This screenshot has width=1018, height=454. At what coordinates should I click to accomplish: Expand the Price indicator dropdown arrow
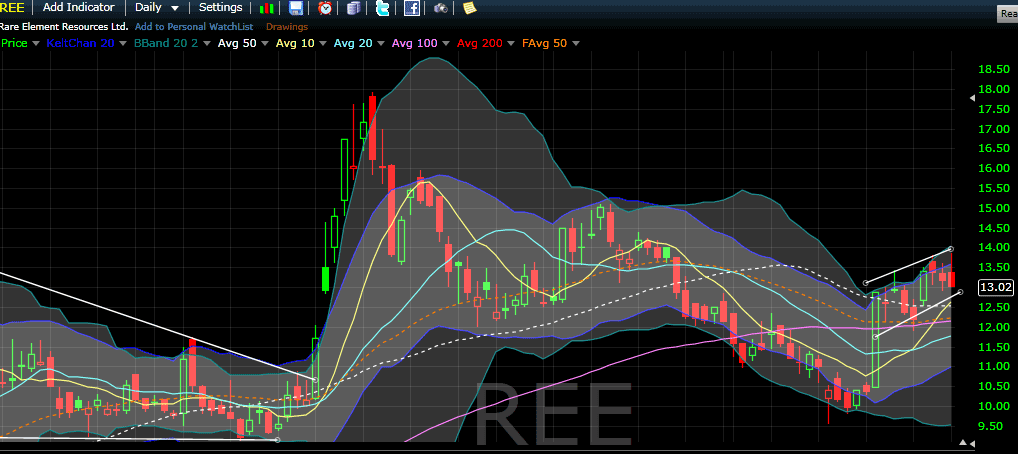click(36, 44)
